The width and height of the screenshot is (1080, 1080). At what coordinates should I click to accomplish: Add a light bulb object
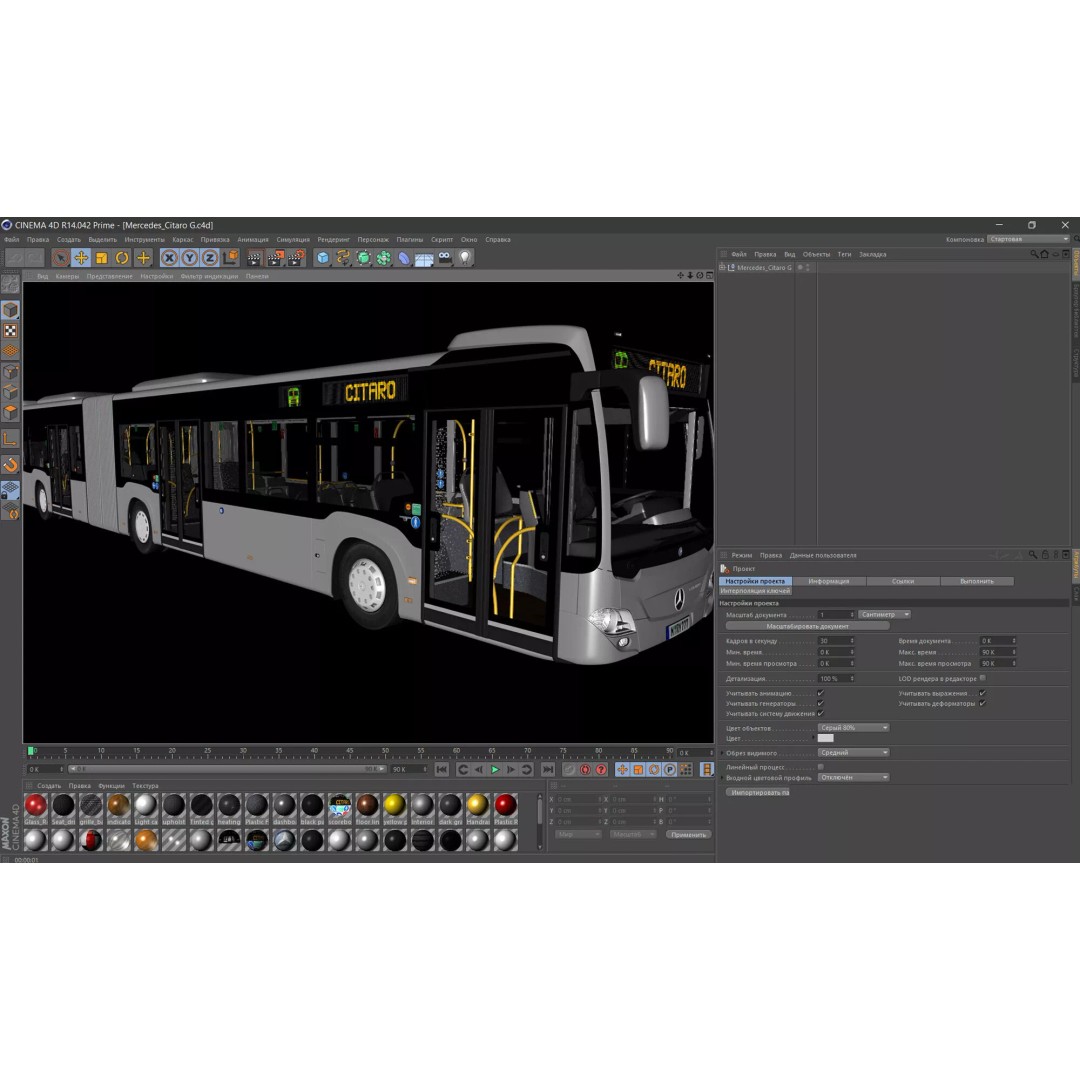pyautogui.click(x=465, y=258)
